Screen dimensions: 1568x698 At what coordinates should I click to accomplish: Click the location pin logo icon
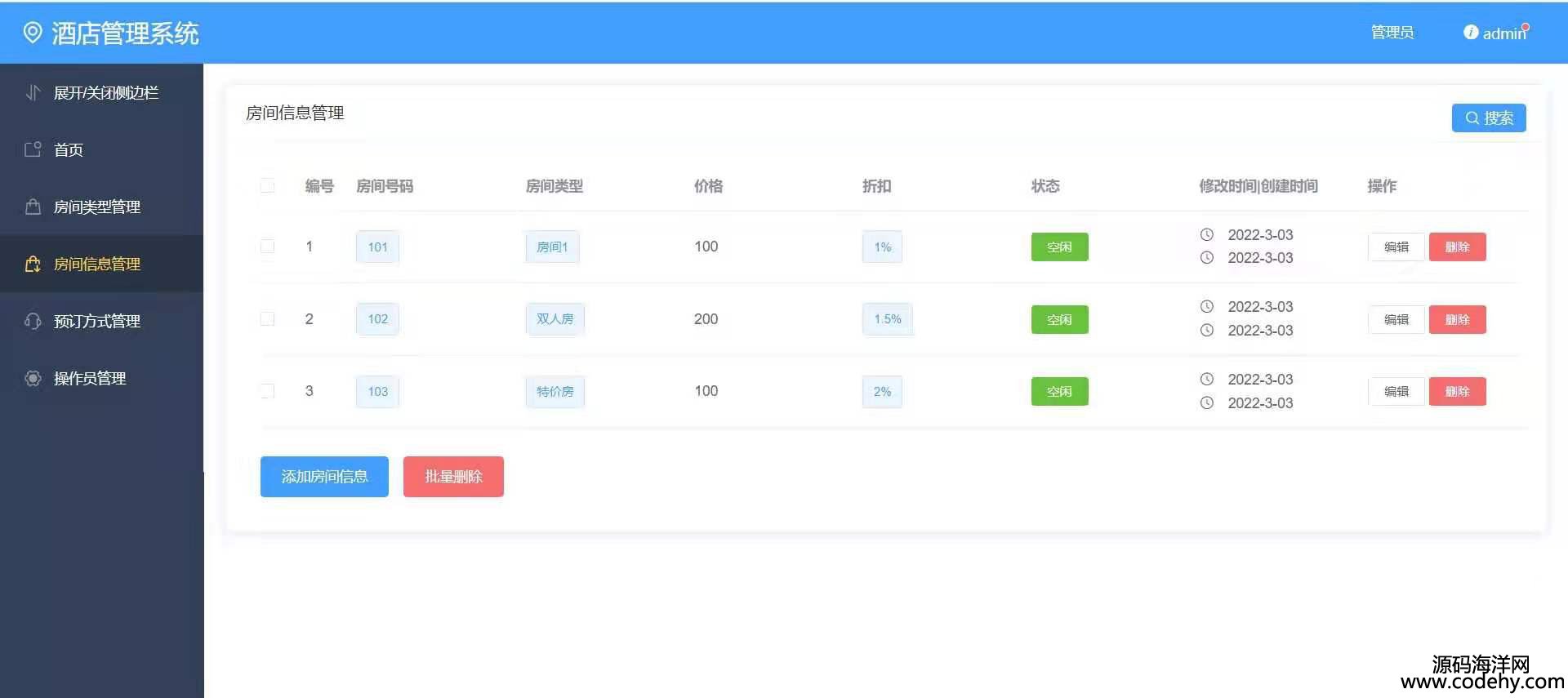[x=33, y=33]
